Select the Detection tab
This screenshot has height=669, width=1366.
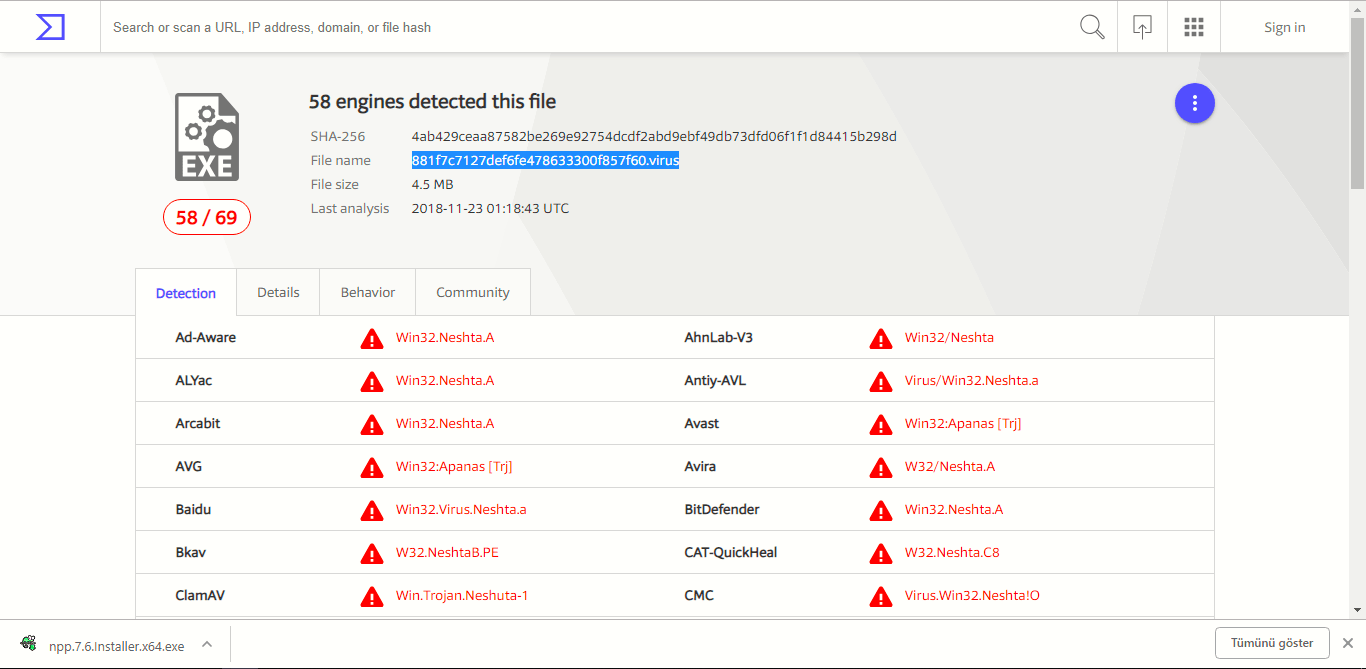coord(186,293)
